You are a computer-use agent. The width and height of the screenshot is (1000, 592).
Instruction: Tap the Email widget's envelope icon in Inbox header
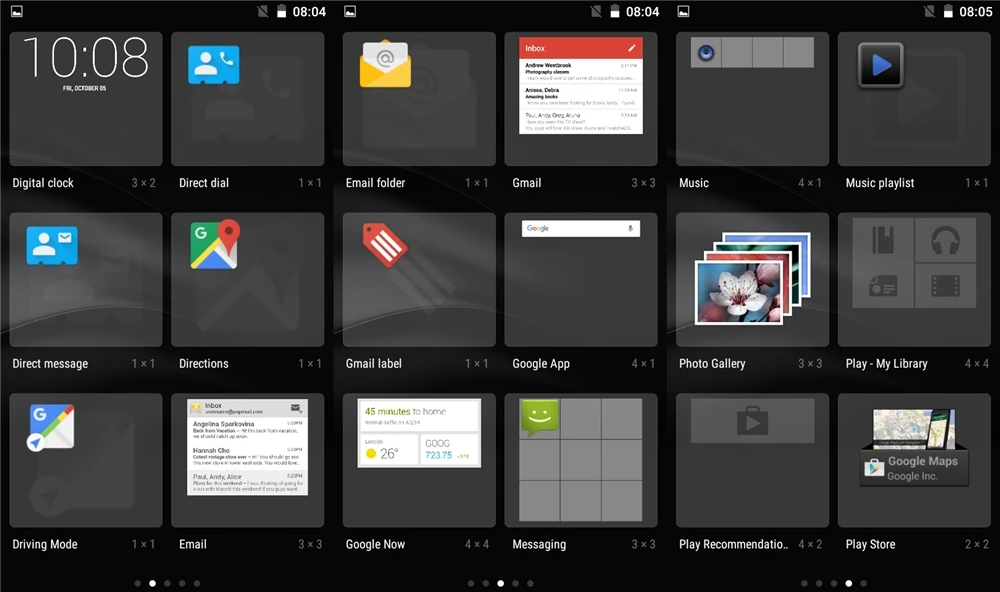295,408
